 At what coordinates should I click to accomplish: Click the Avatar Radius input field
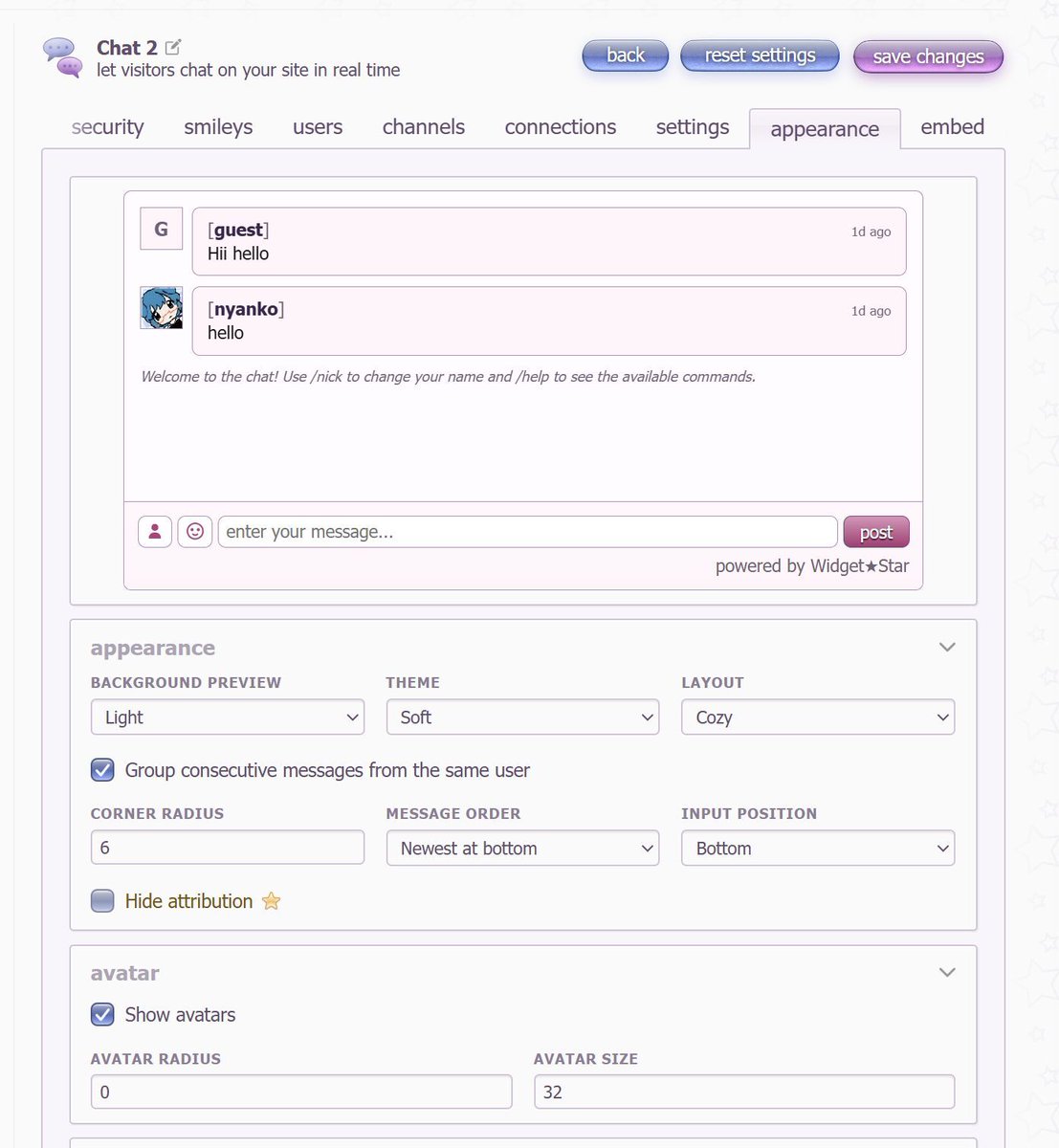pyautogui.click(x=301, y=1092)
